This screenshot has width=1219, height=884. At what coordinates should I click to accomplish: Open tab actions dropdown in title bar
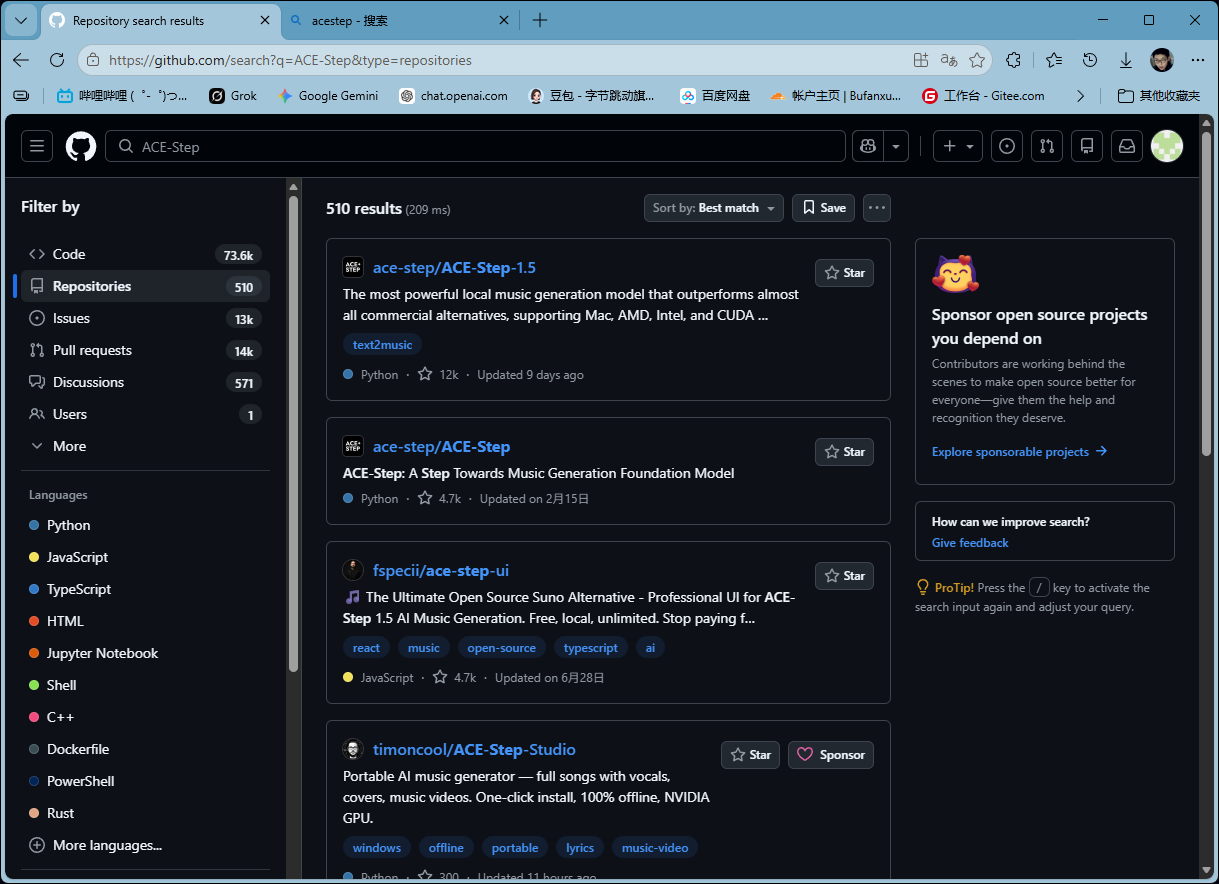21,20
